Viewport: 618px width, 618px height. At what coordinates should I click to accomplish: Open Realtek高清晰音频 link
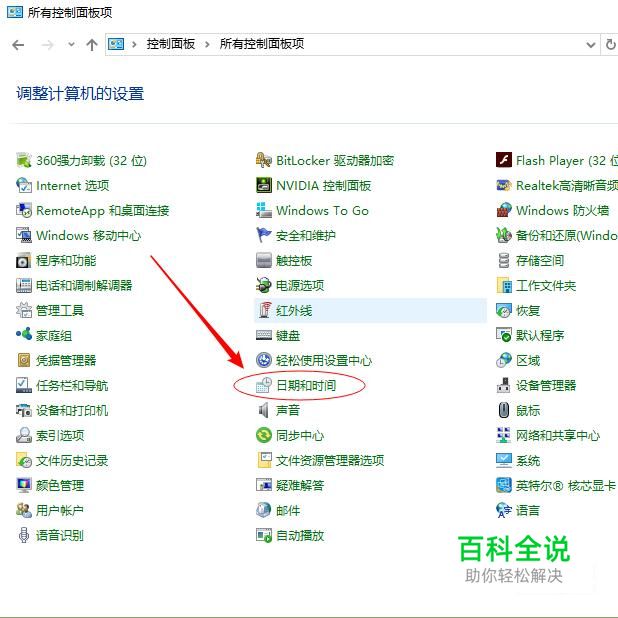tap(567, 185)
